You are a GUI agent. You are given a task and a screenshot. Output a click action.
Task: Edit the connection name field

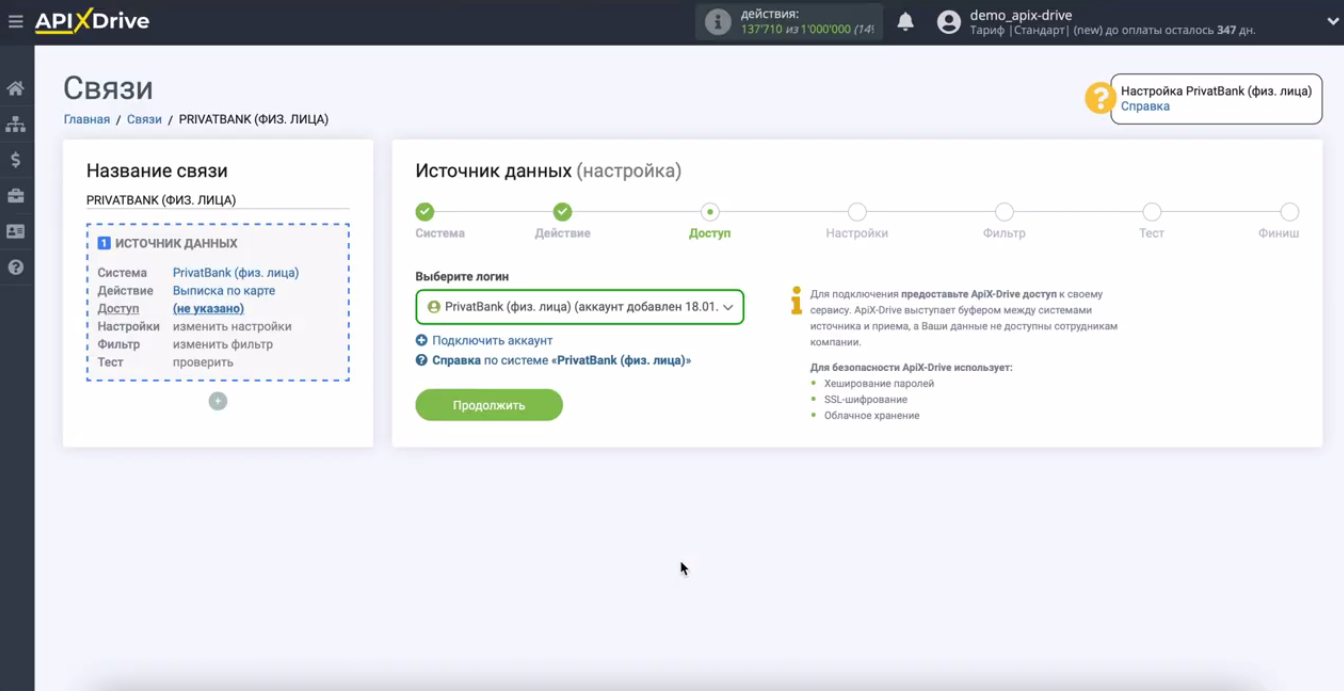pos(218,200)
